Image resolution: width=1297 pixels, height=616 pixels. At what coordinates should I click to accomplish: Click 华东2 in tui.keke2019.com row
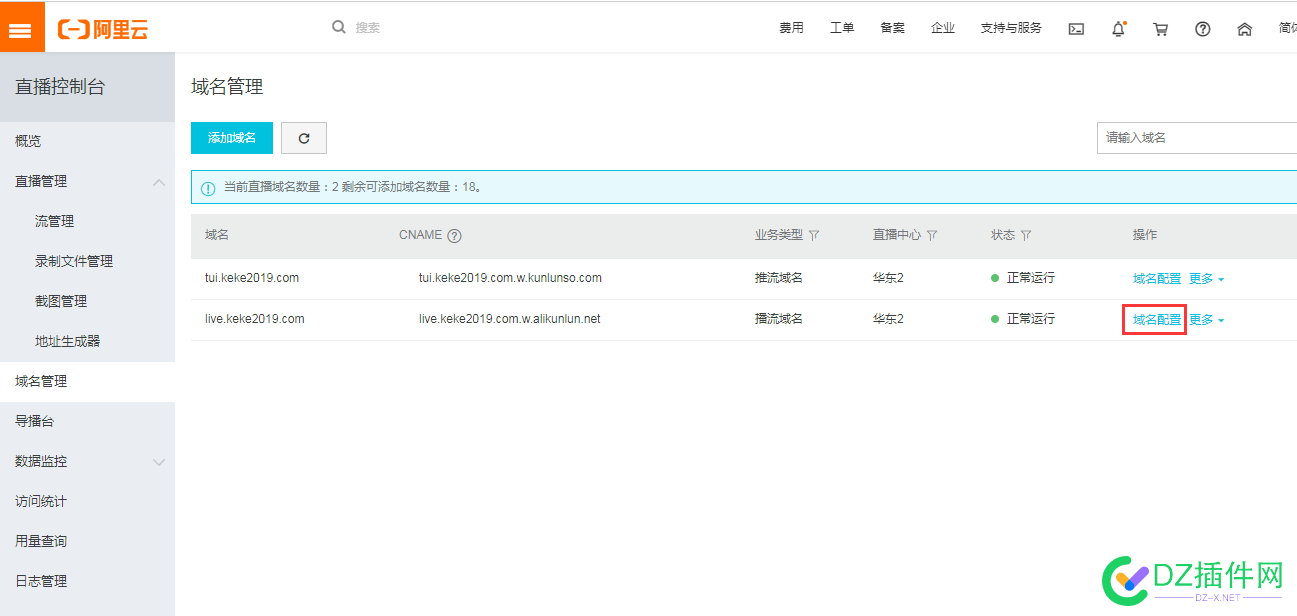[888, 278]
